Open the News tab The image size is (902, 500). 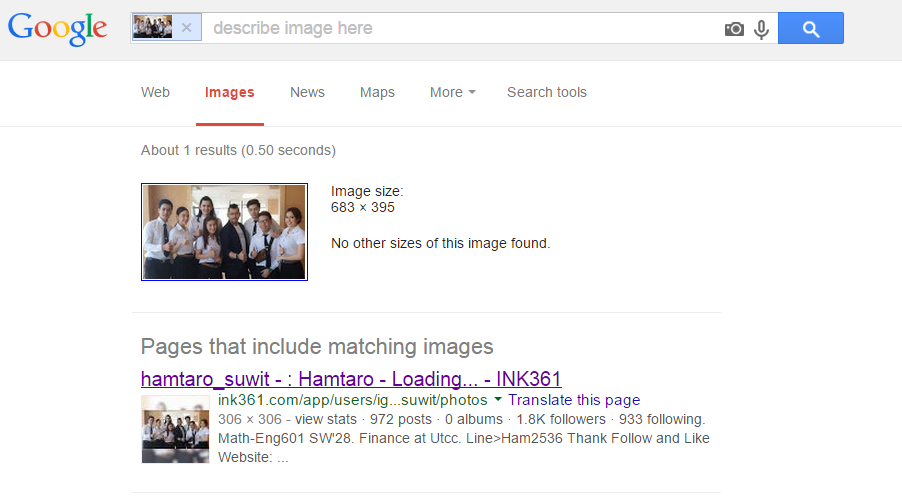tap(307, 92)
